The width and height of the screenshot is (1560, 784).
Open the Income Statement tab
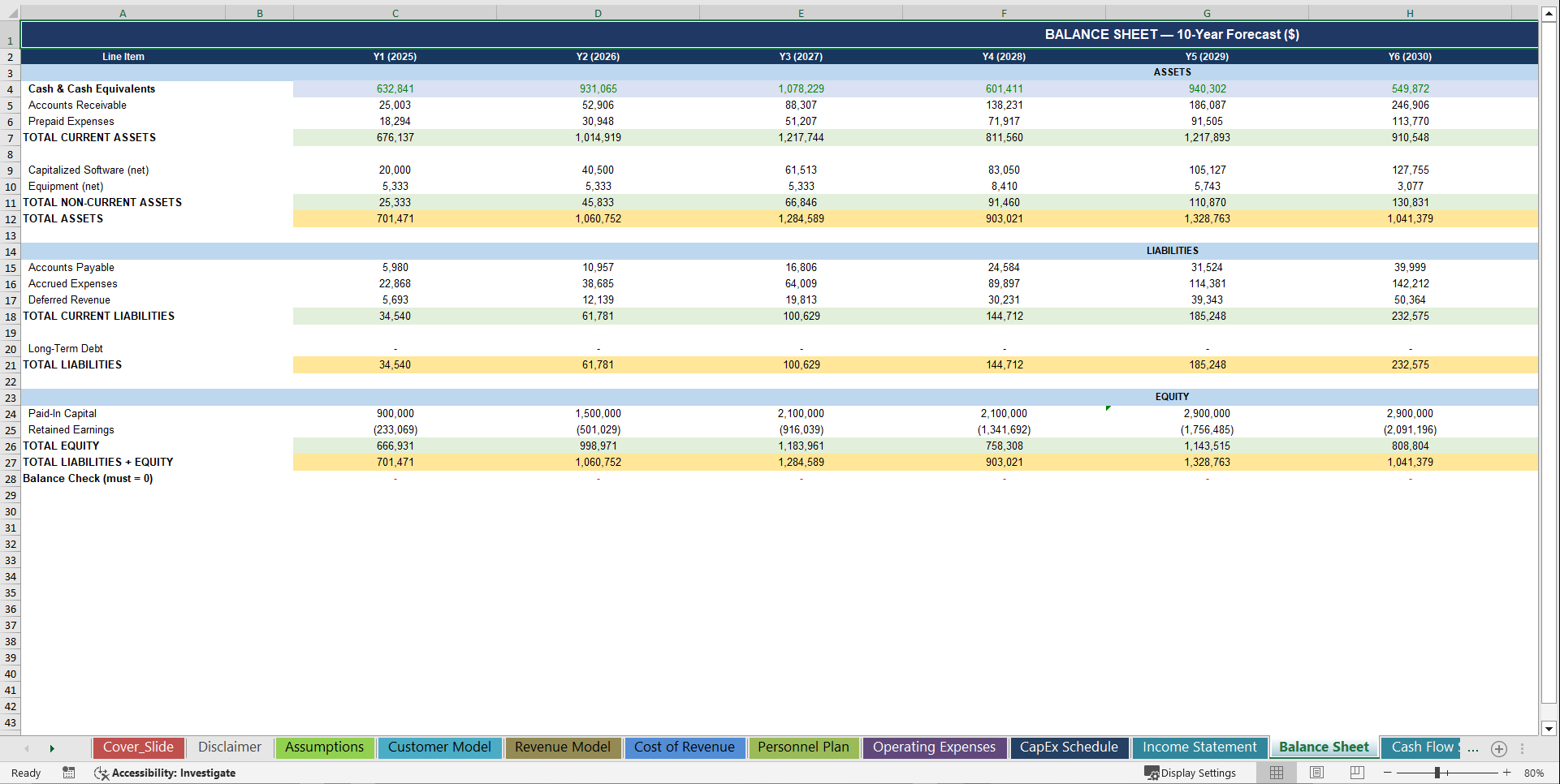pyautogui.click(x=1199, y=747)
